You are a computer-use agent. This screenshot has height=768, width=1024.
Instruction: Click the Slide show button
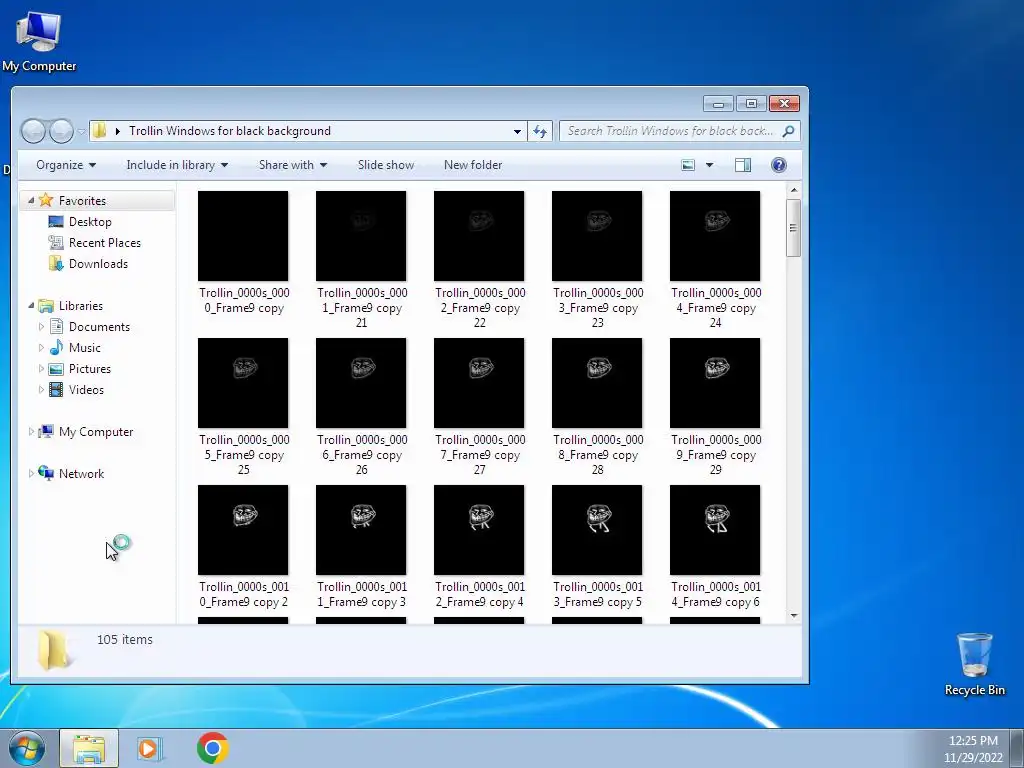click(386, 165)
